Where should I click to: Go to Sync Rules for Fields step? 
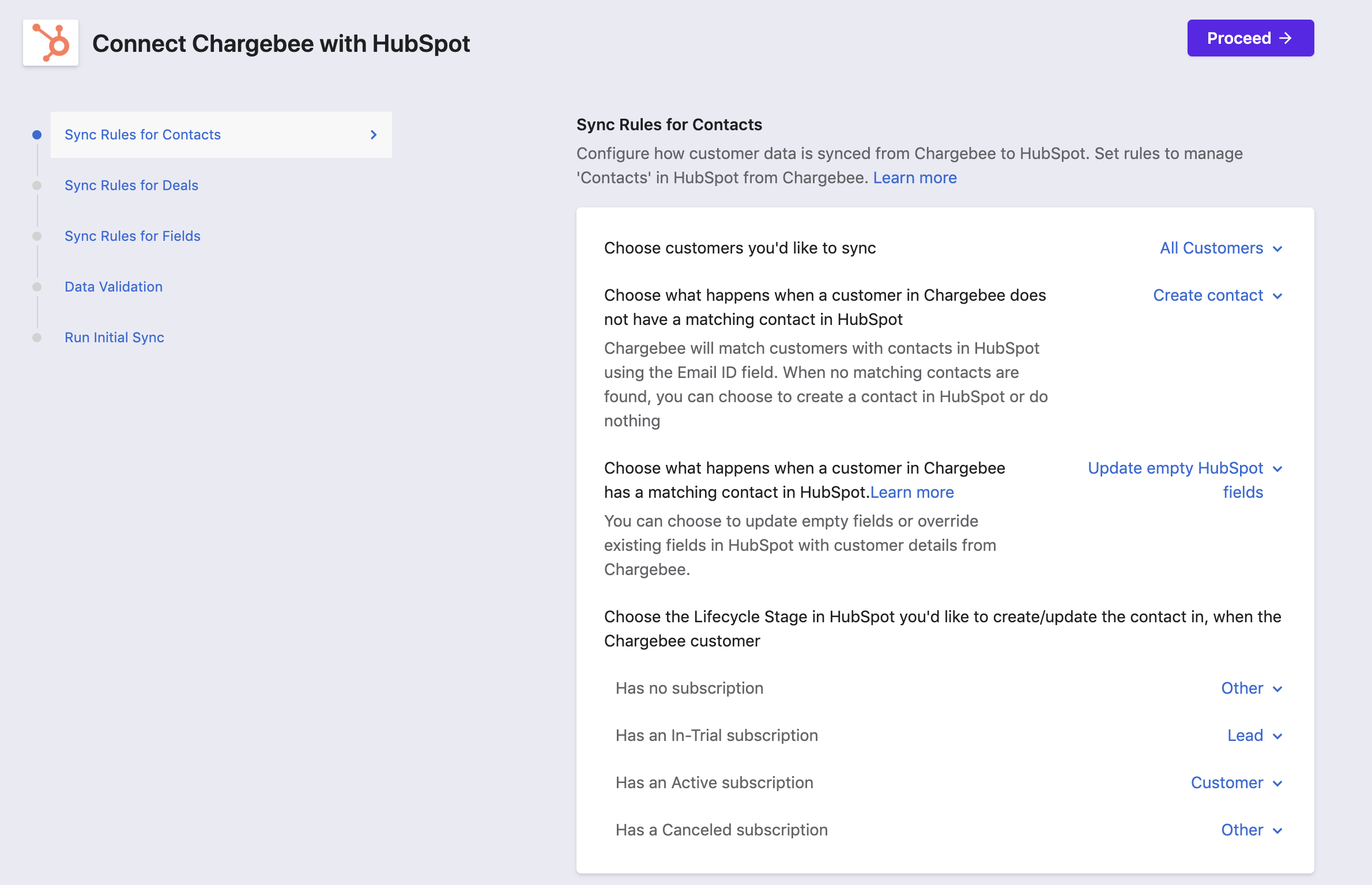pyautogui.click(x=133, y=236)
